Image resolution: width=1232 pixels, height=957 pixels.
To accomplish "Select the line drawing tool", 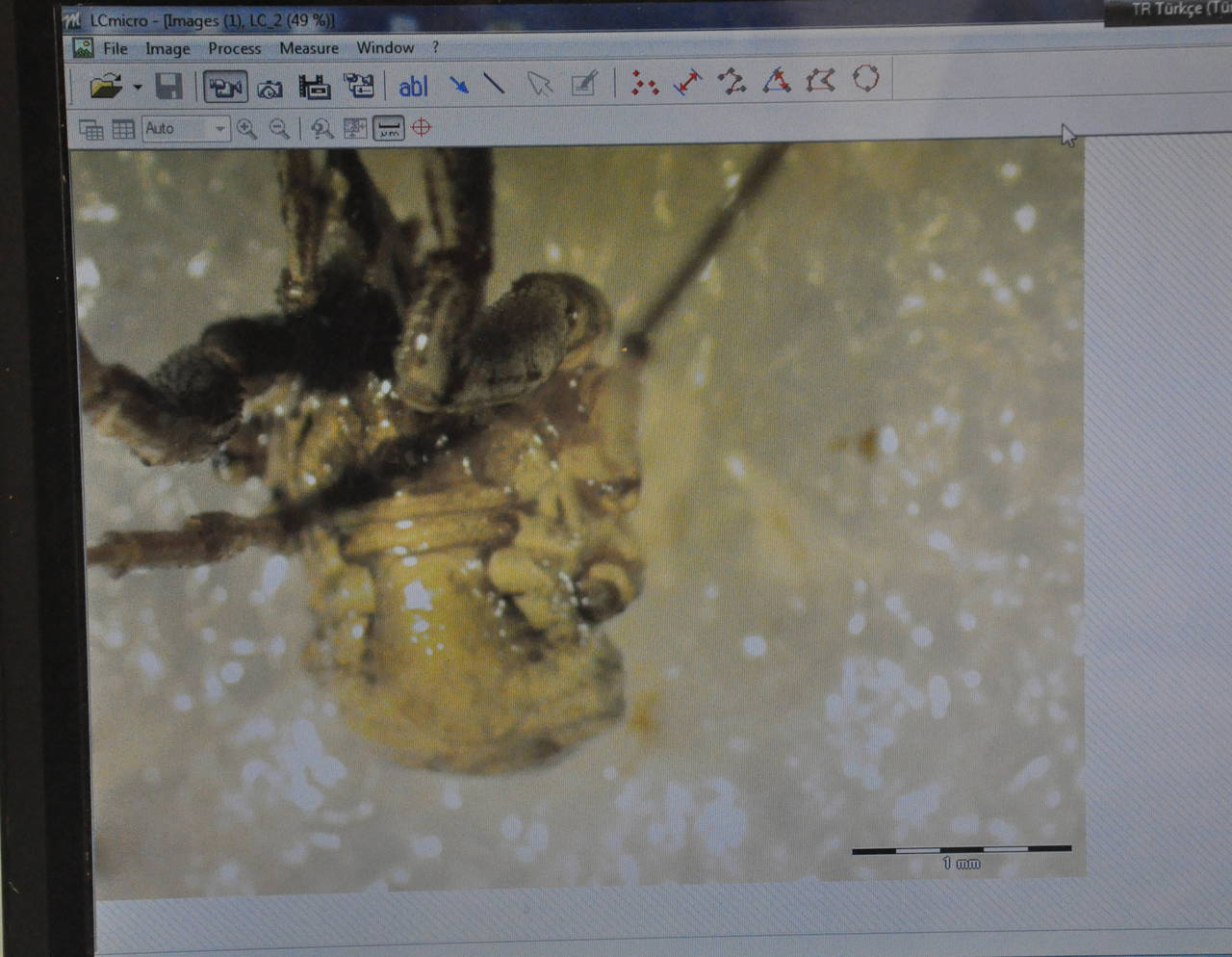I will click(495, 85).
